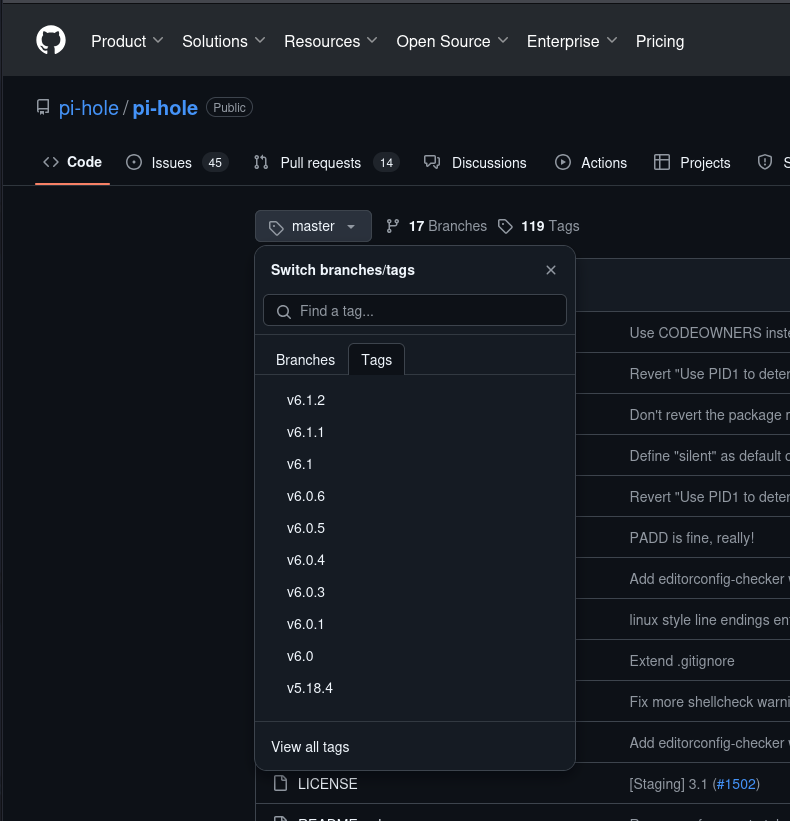
Task: Click the GitHub Octocat logo
Action: pos(51,40)
